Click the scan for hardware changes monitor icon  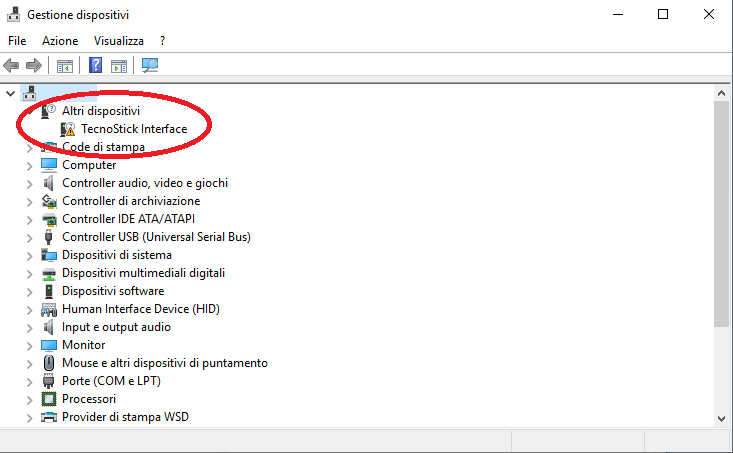[150, 65]
